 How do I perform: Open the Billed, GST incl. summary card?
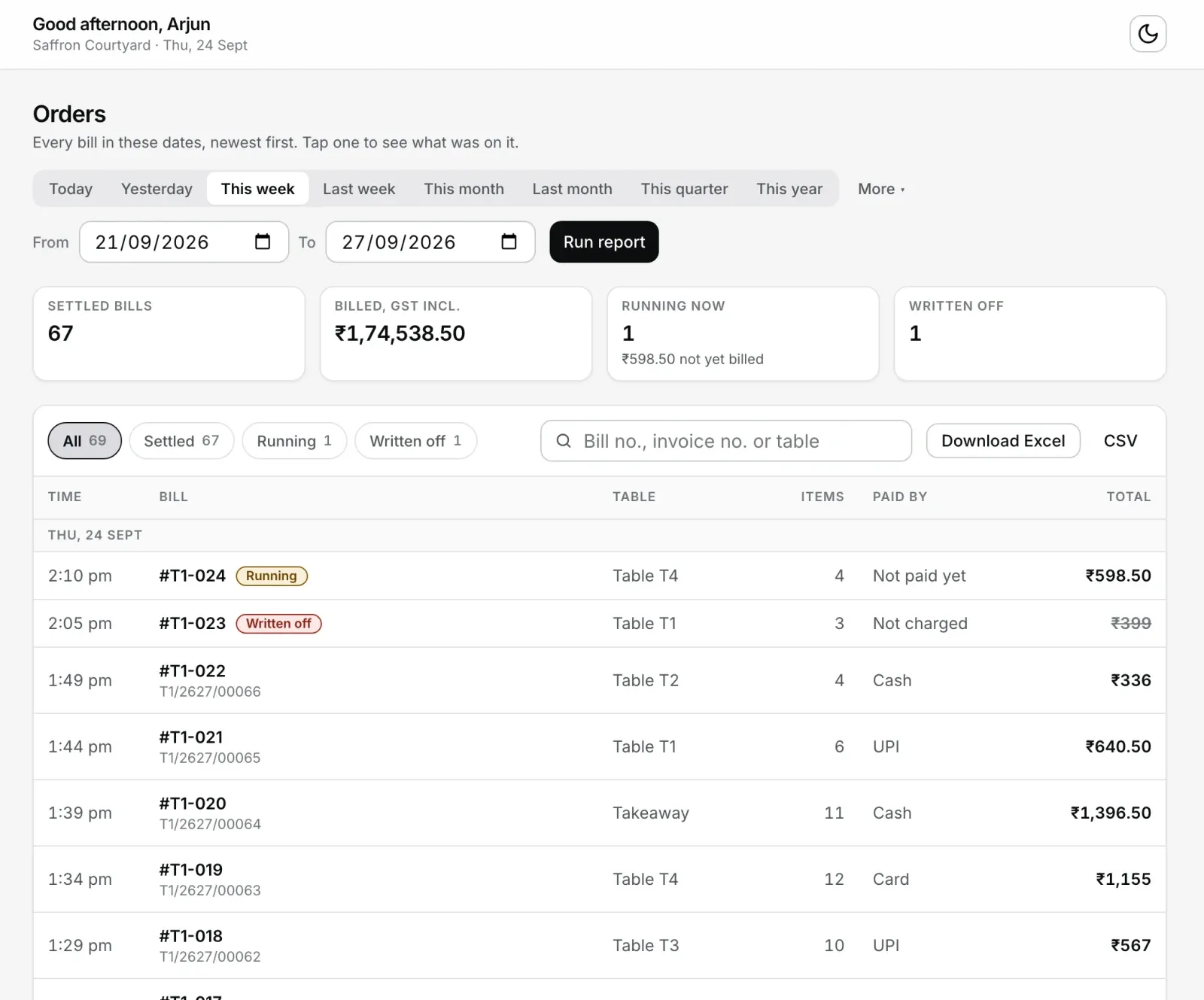pos(456,333)
